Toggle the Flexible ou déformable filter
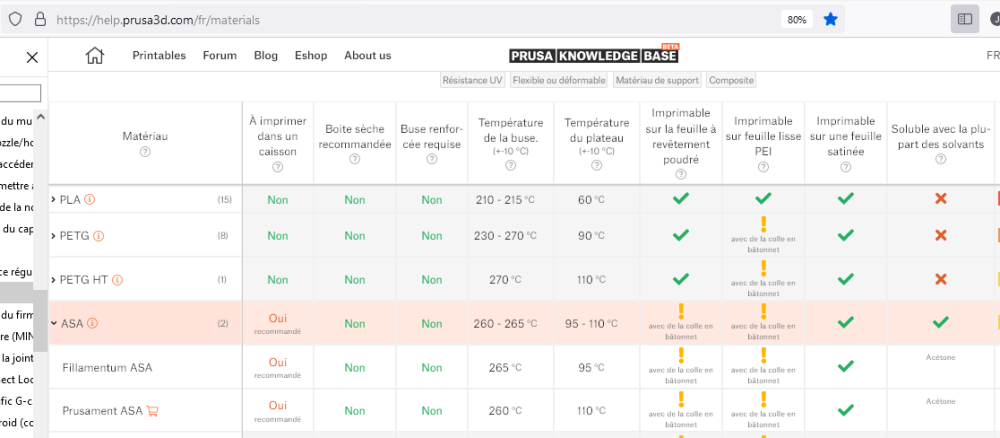Screen dimensions: 1000x438 tap(558, 80)
